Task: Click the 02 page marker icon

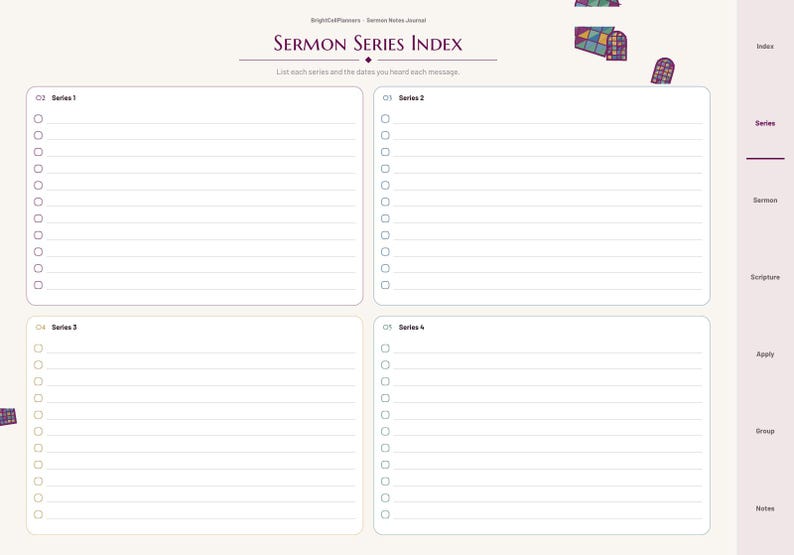Action: 41,98
